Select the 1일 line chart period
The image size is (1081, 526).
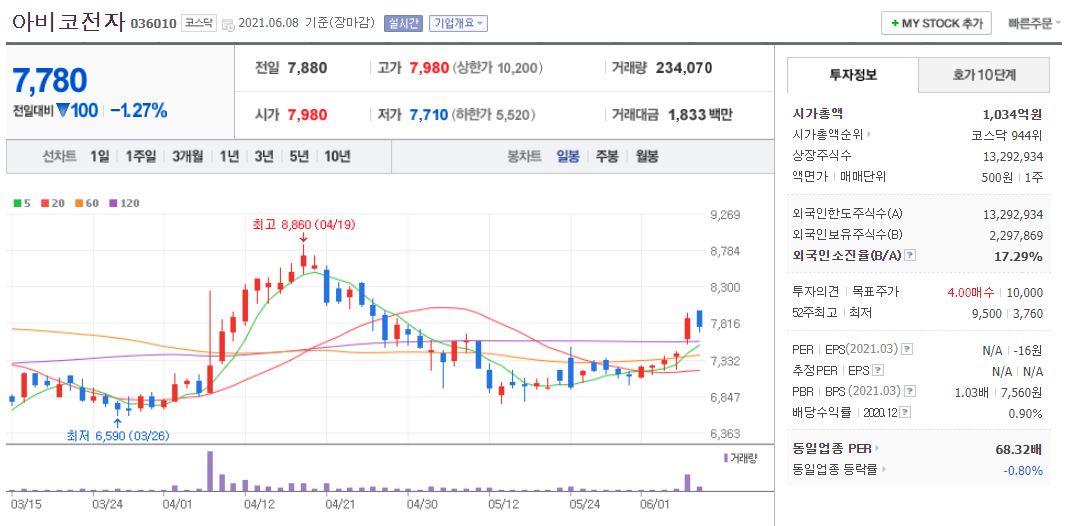99,156
